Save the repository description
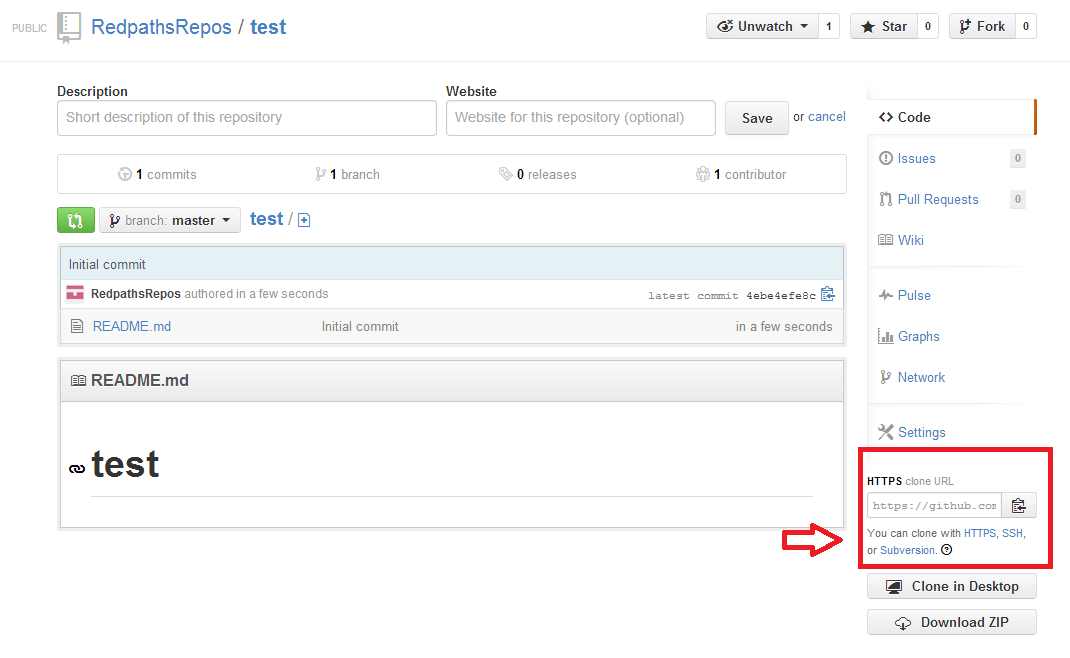This screenshot has width=1070, height=658. tap(757, 118)
